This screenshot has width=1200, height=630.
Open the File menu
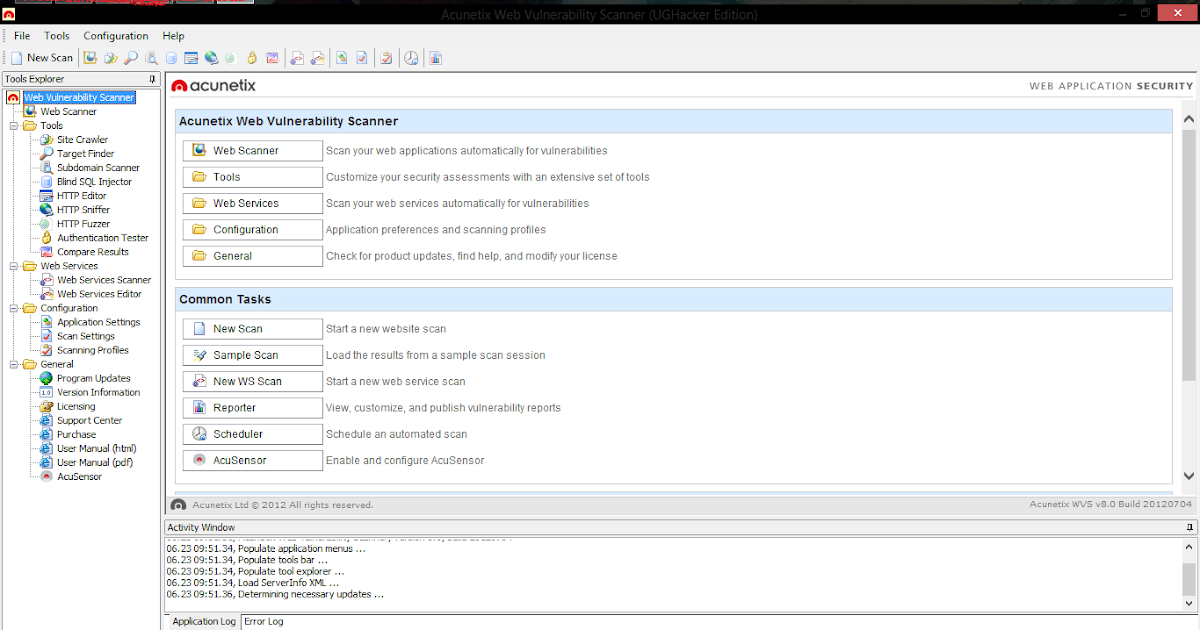(22, 36)
